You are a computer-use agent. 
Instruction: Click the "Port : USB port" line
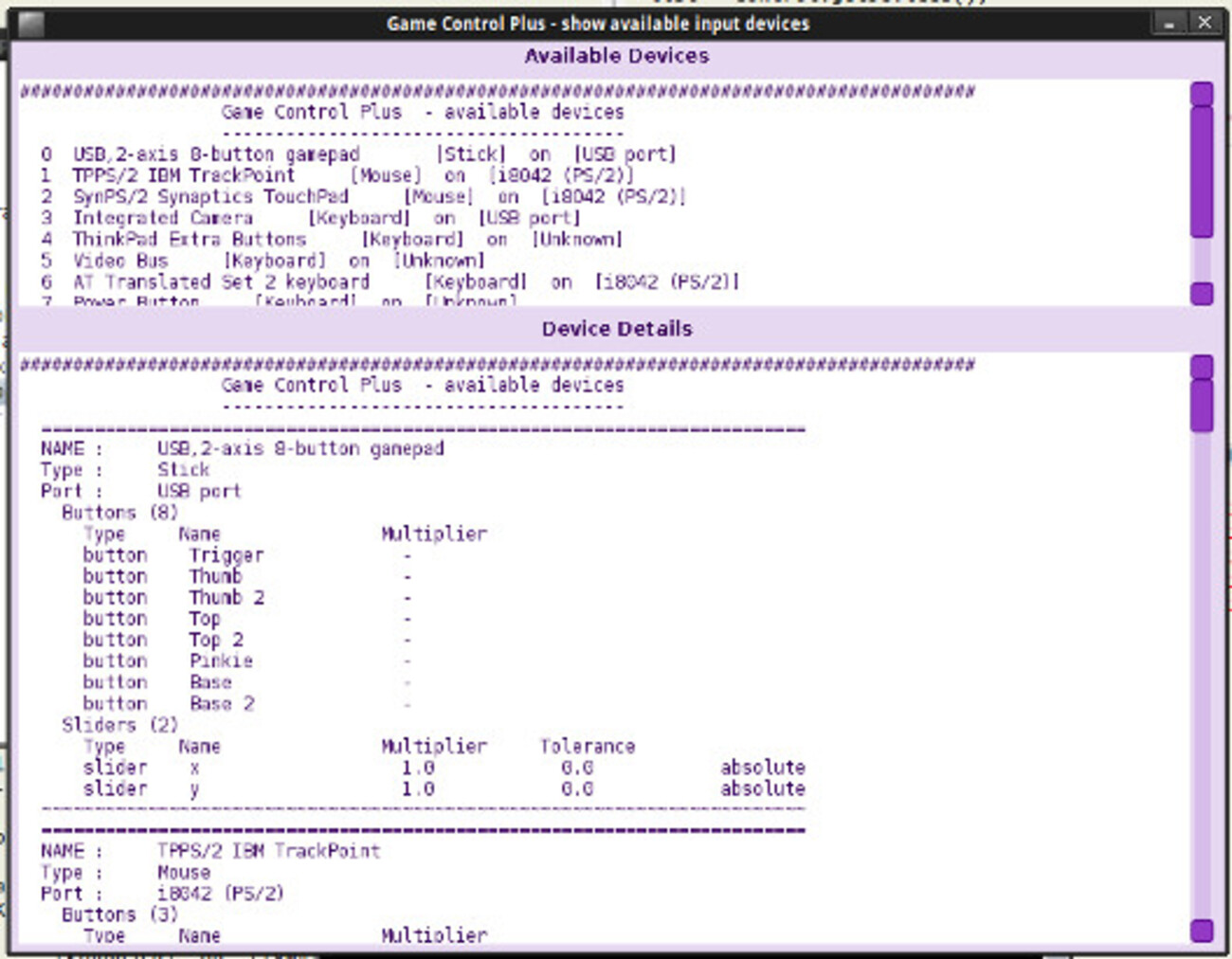point(141,491)
